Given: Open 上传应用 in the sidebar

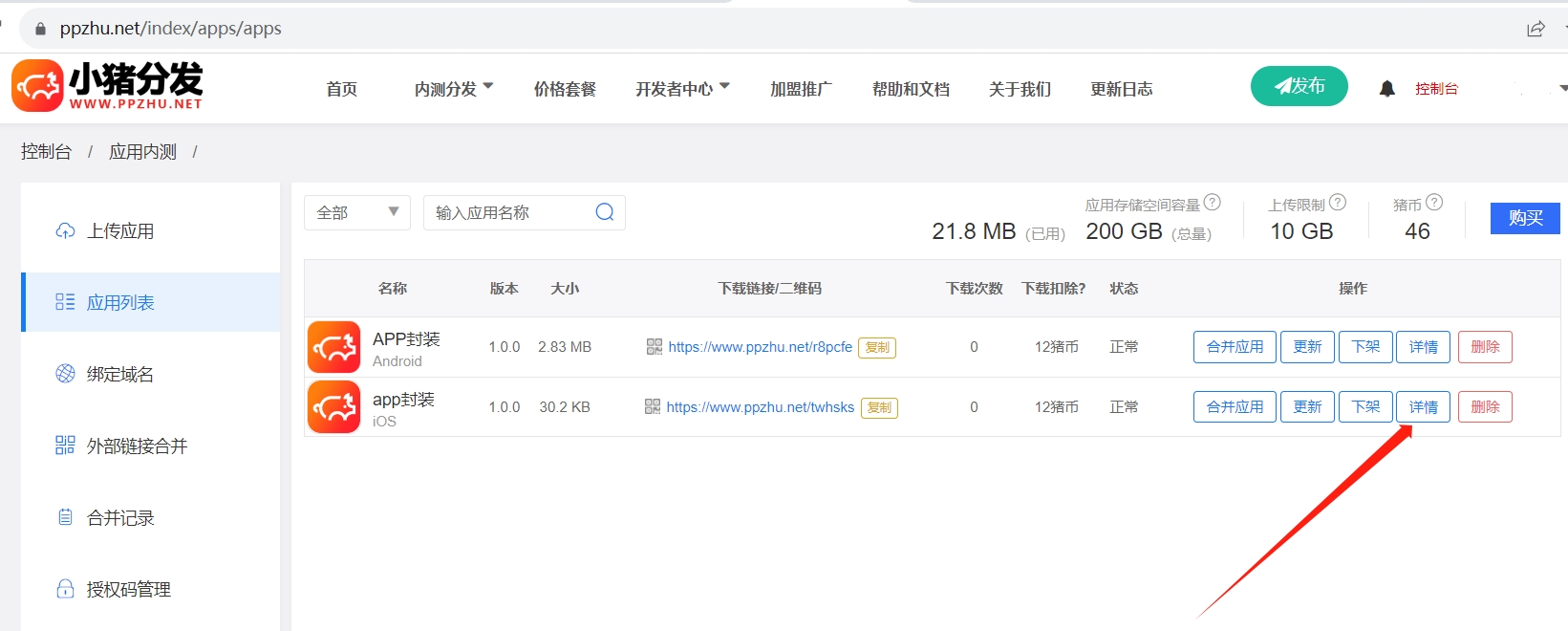Looking at the screenshot, I should click(120, 231).
